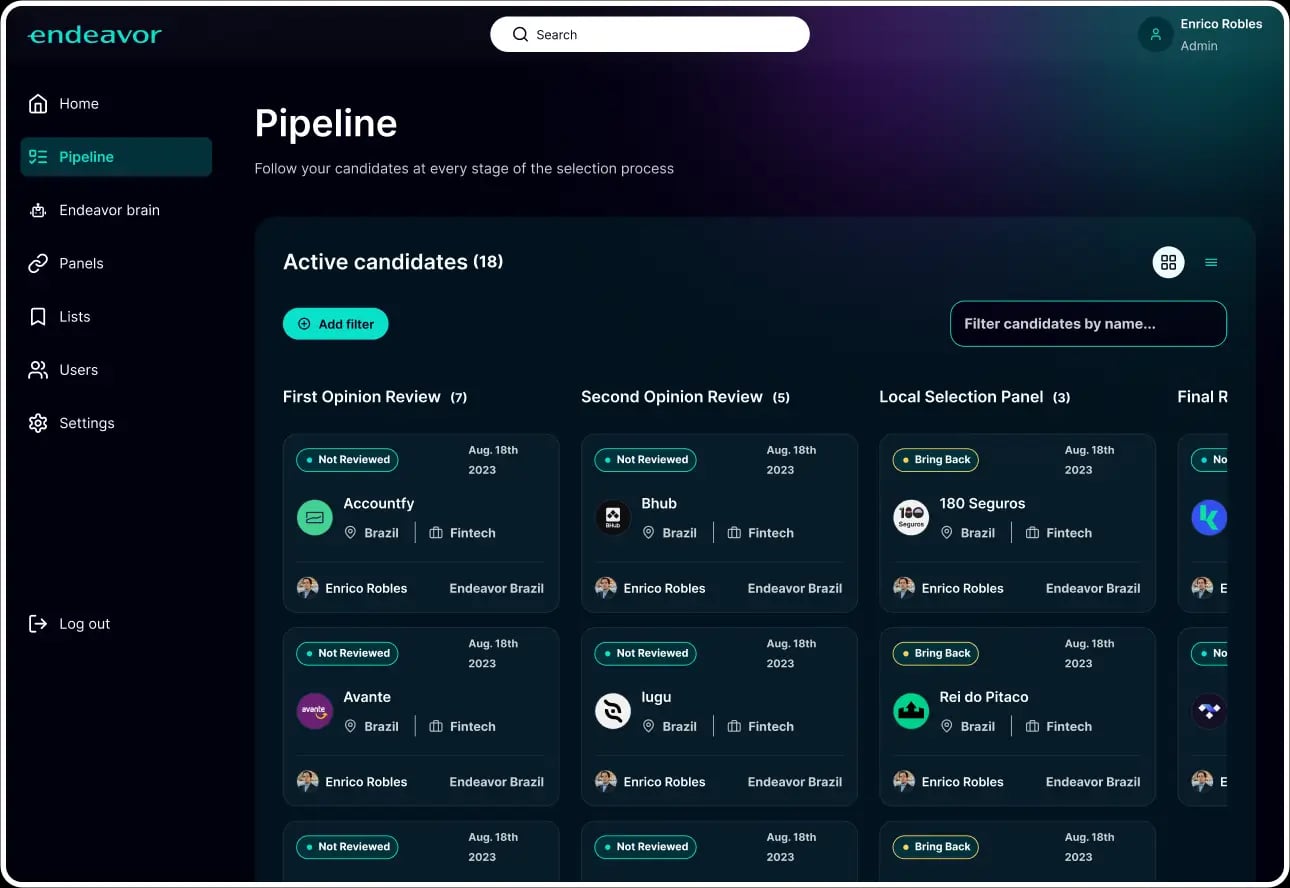Open the Lists bookmark icon

pyautogui.click(x=38, y=316)
